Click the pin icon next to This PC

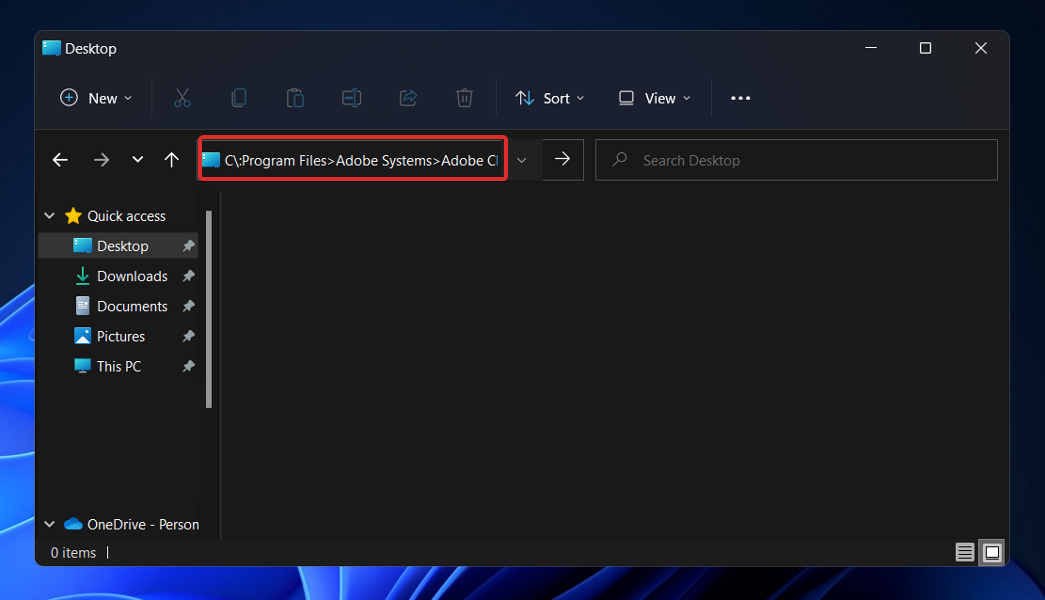(x=189, y=366)
